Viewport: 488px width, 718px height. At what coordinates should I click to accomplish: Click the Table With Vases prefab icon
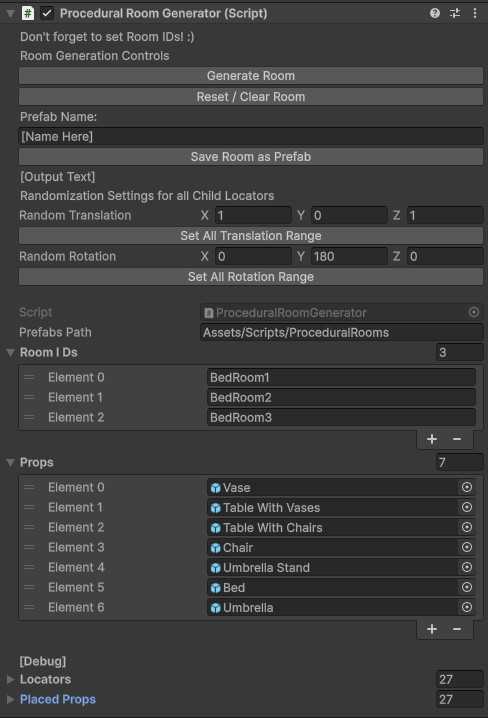point(215,508)
